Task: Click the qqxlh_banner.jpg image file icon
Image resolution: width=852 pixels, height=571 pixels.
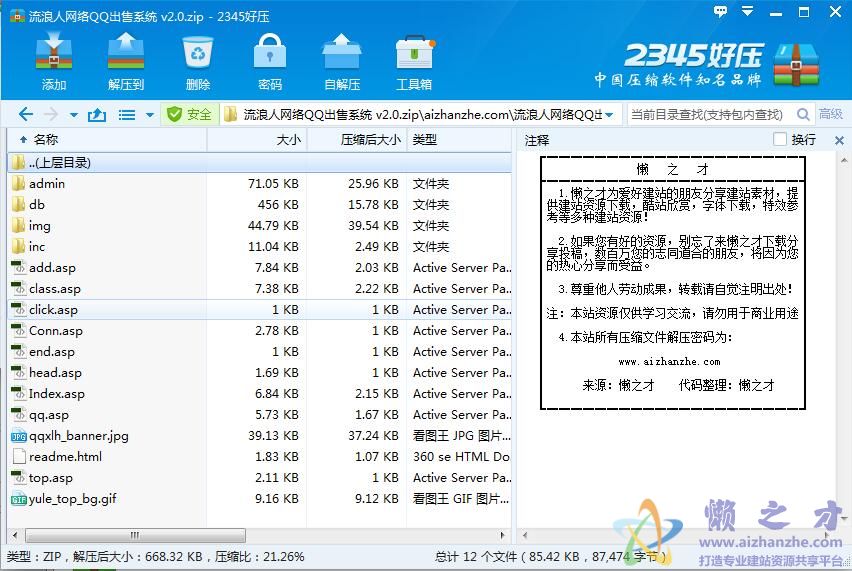Action: [18, 436]
